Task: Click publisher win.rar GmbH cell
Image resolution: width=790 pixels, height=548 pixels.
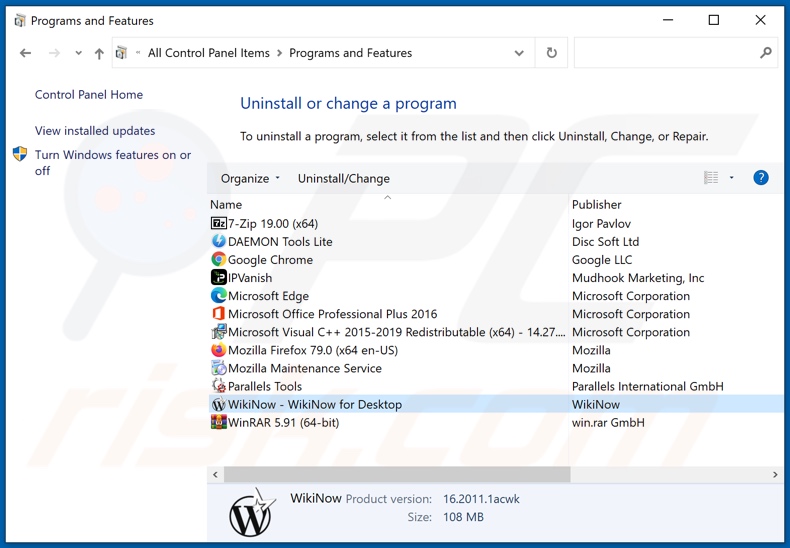Action: click(x=608, y=423)
